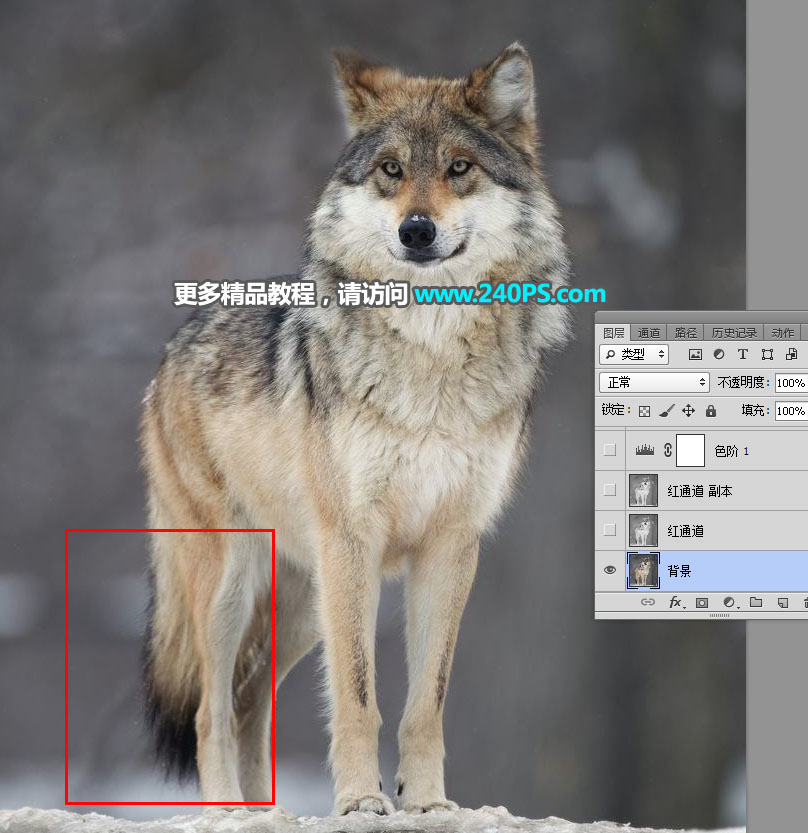808x833 pixels.
Task: Enable lock all on the layer
Action: pyautogui.click(x=710, y=410)
